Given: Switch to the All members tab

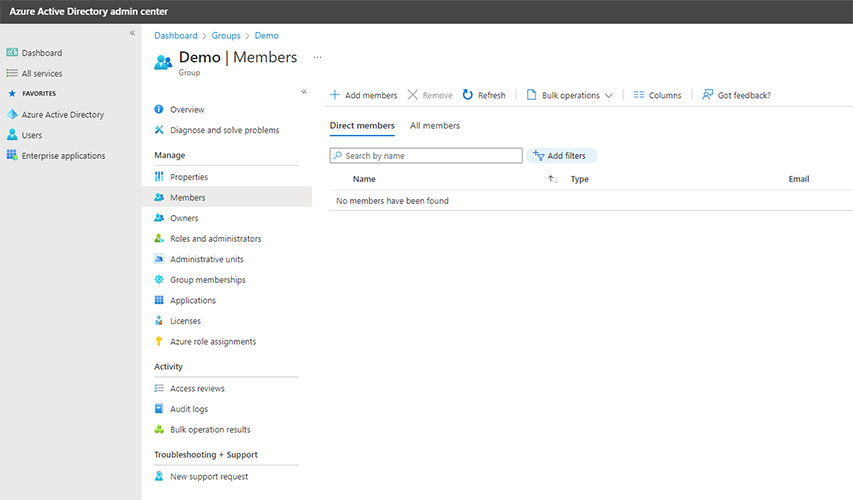Looking at the screenshot, I should pos(435,126).
